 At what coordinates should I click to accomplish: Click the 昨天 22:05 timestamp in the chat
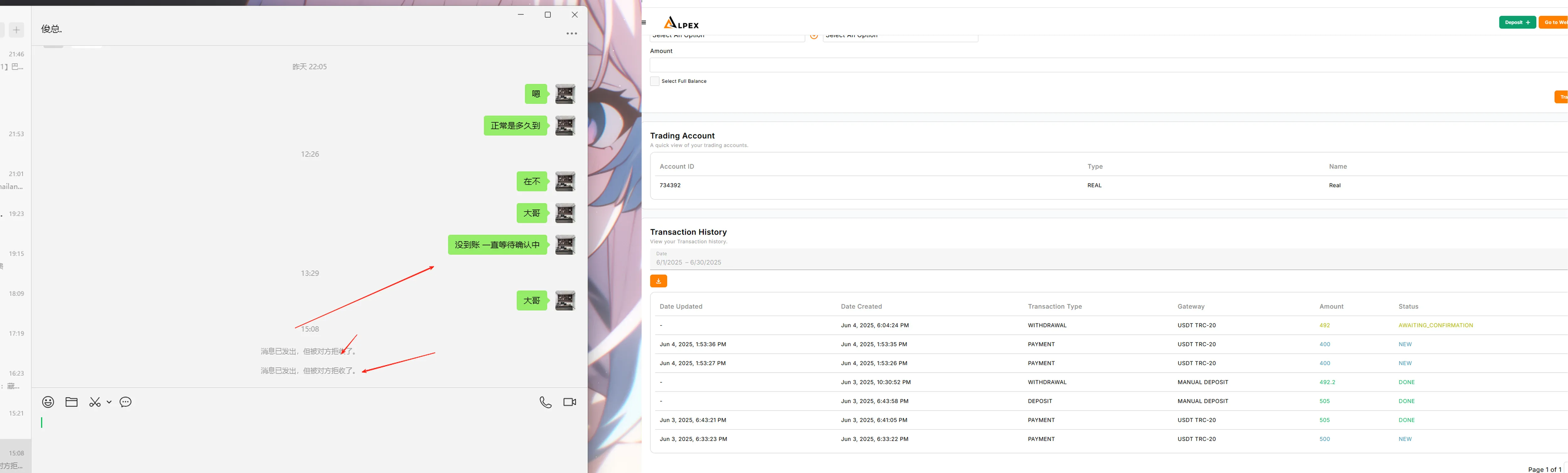(309, 67)
